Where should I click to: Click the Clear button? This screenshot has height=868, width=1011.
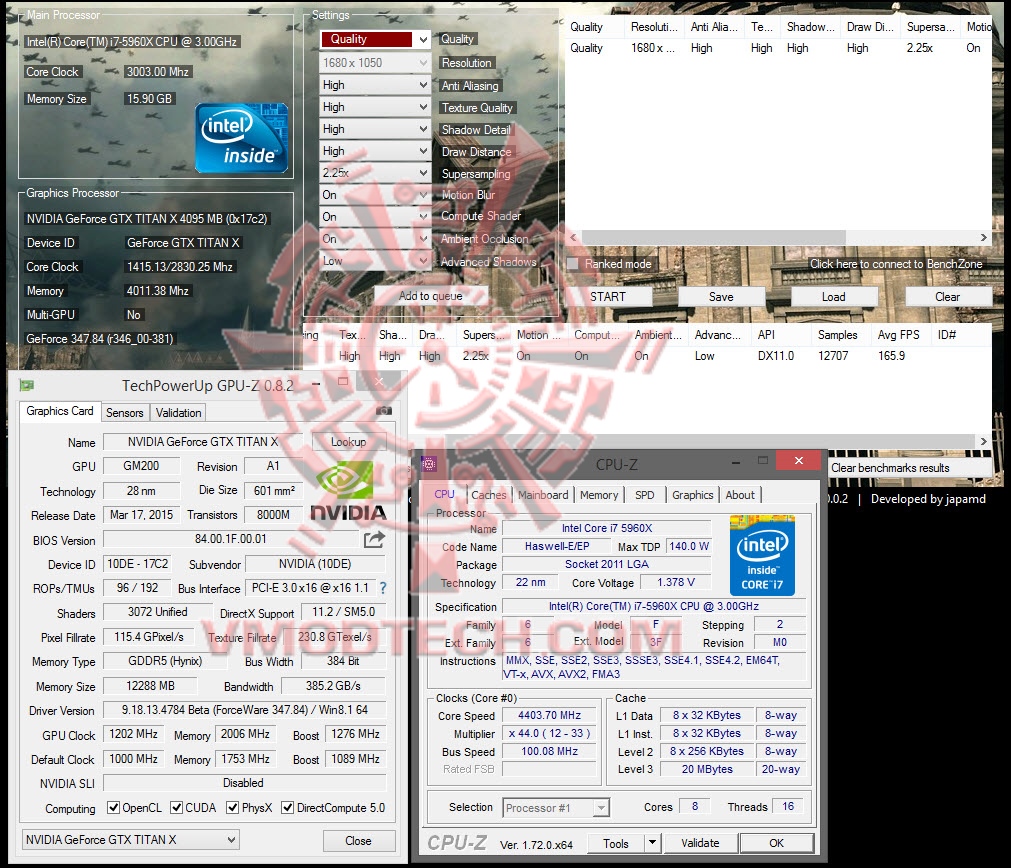click(x=948, y=297)
